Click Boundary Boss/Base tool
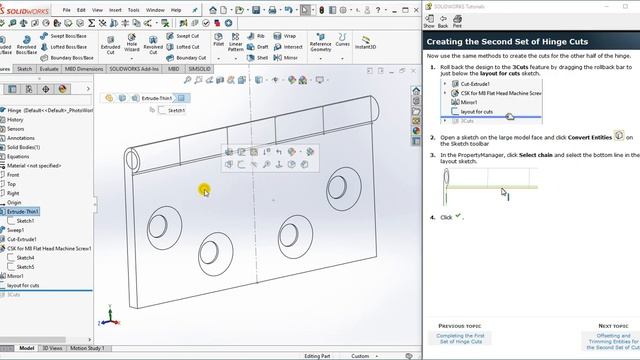The width and height of the screenshot is (640, 360). tap(67, 58)
